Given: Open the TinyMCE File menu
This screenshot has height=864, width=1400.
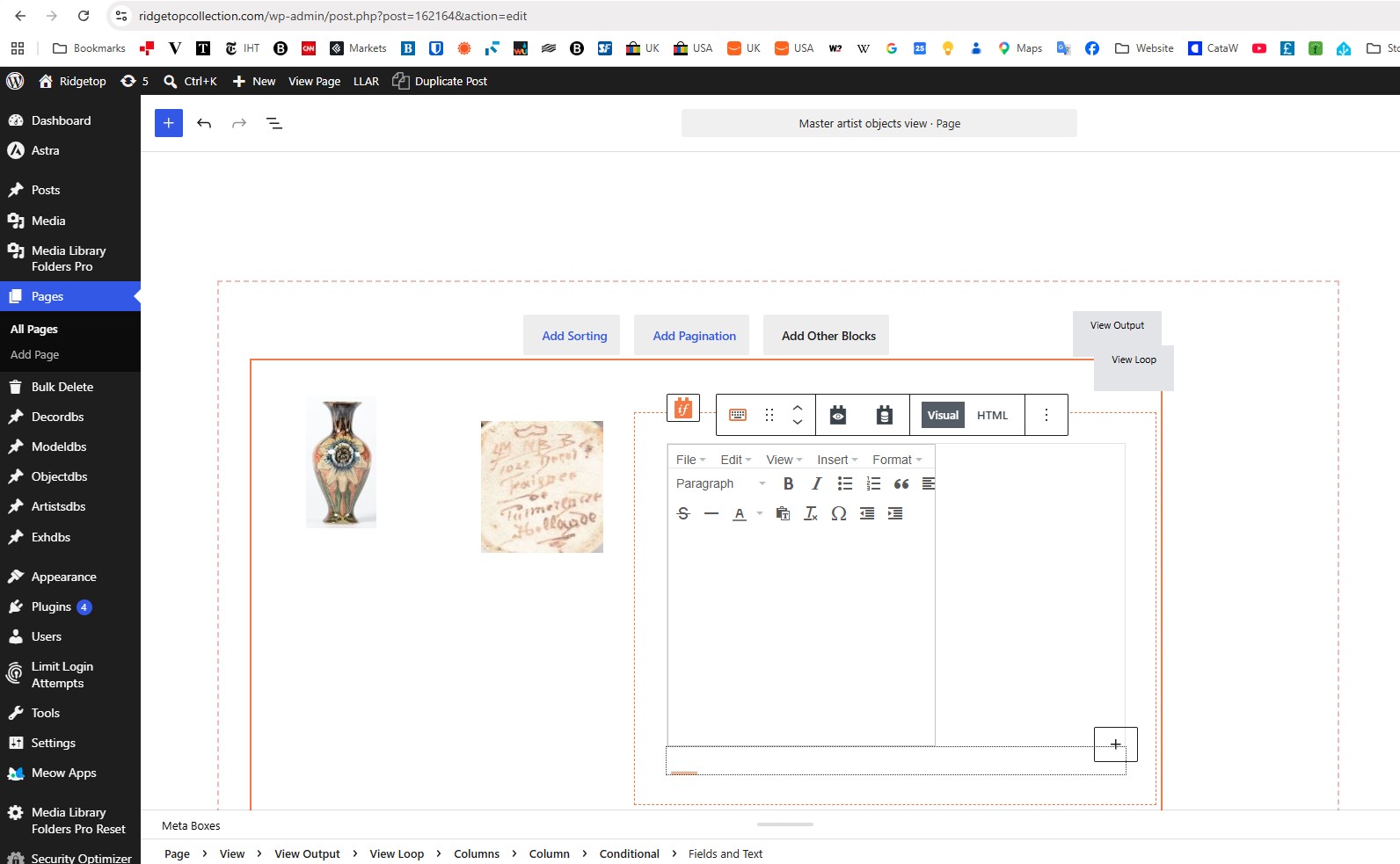Looking at the screenshot, I should click(690, 460).
